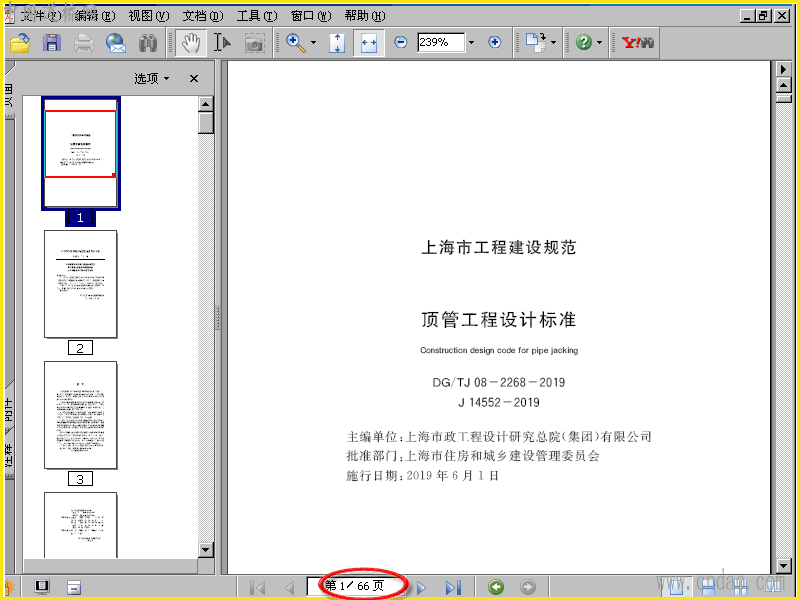Select page 3 thumbnail
The width and height of the screenshot is (800, 600).
[81, 415]
